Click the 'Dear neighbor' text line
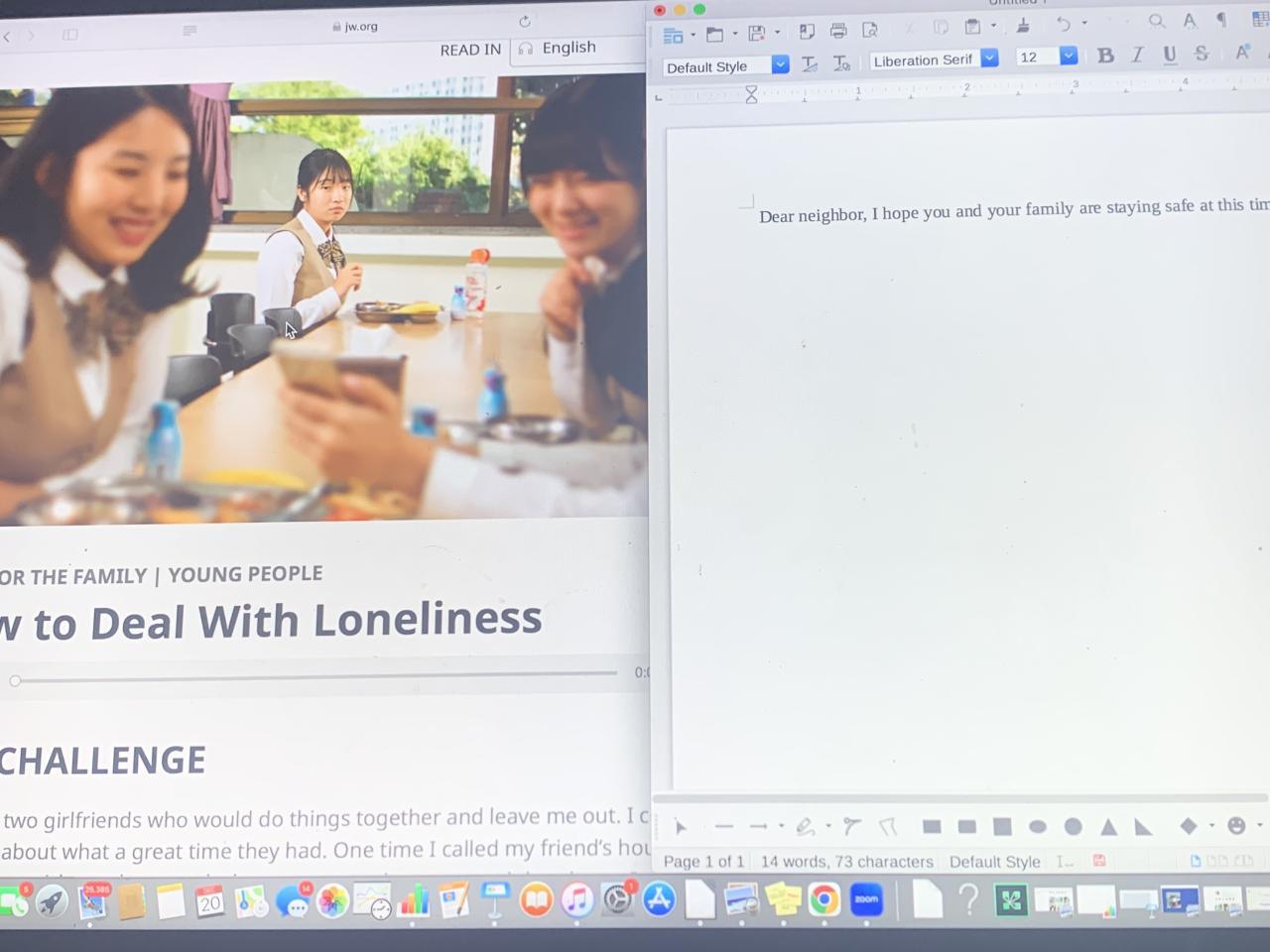 [1014, 210]
